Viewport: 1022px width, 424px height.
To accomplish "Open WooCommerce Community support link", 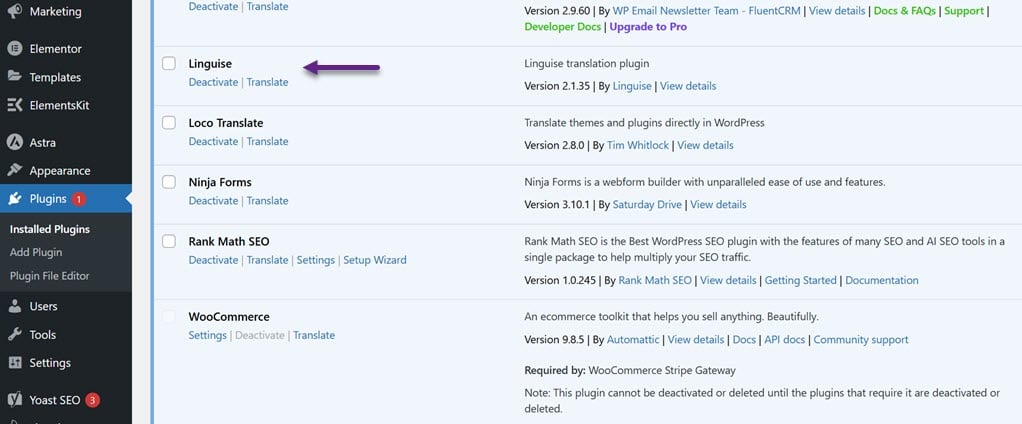I will 861,339.
